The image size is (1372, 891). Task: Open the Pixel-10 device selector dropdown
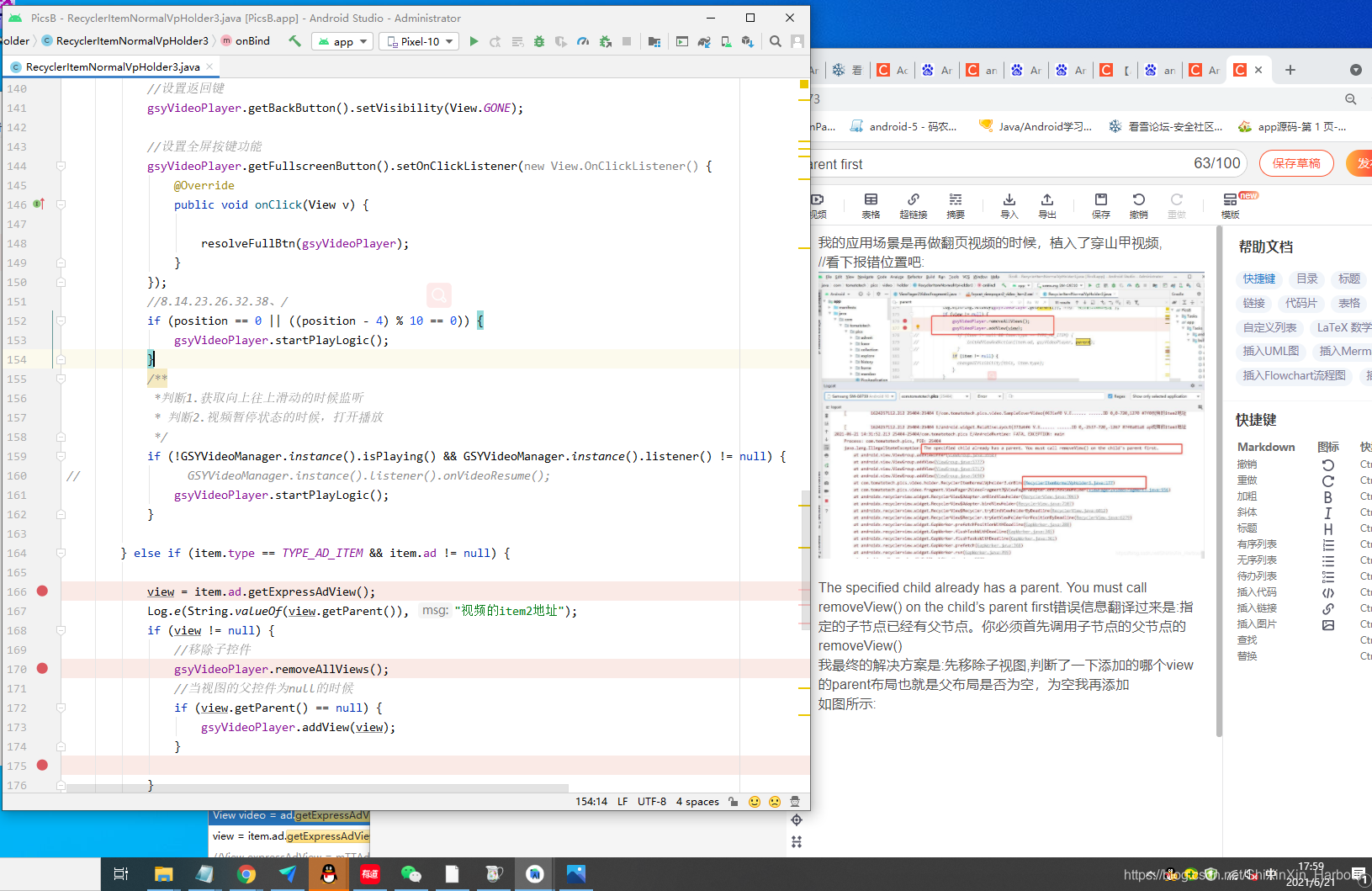418,40
